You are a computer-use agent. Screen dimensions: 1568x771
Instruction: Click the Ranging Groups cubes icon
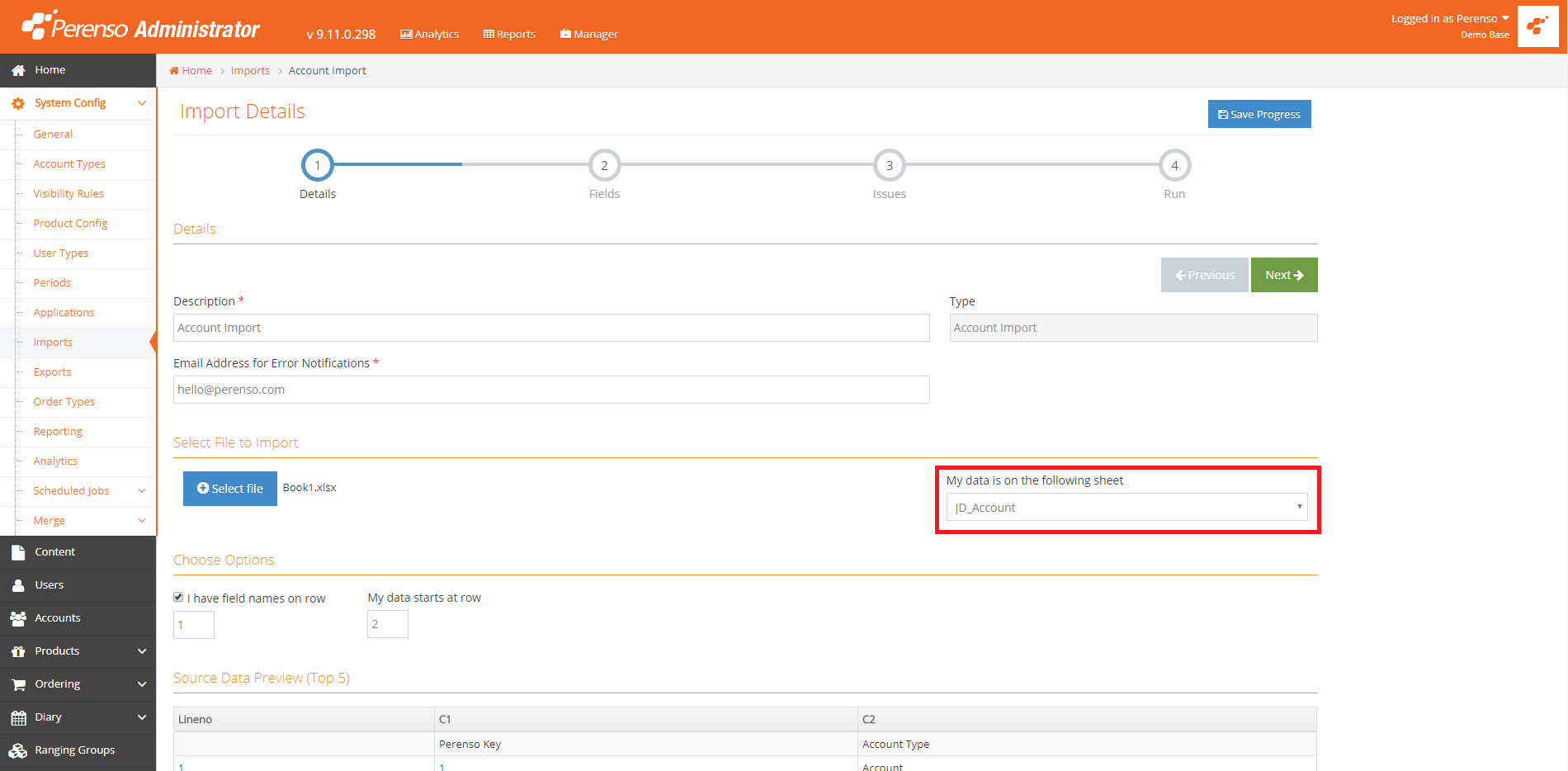point(18,750)
